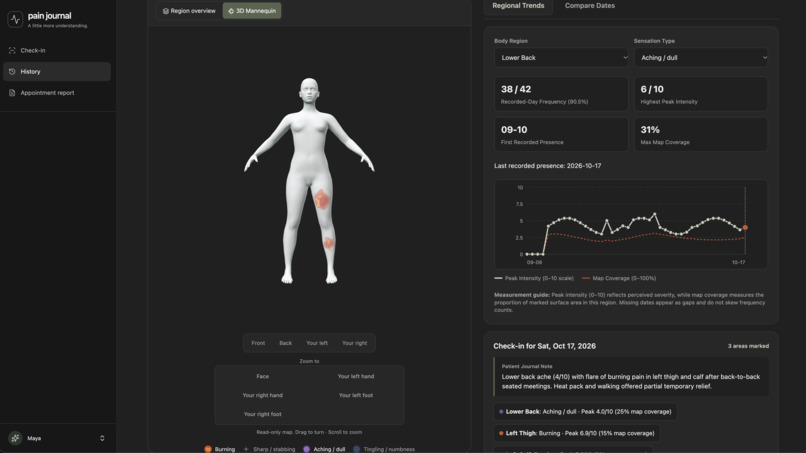Click the History clock icon in sidebar
This screenshot has height=453, width=806.
click(12, 71)
